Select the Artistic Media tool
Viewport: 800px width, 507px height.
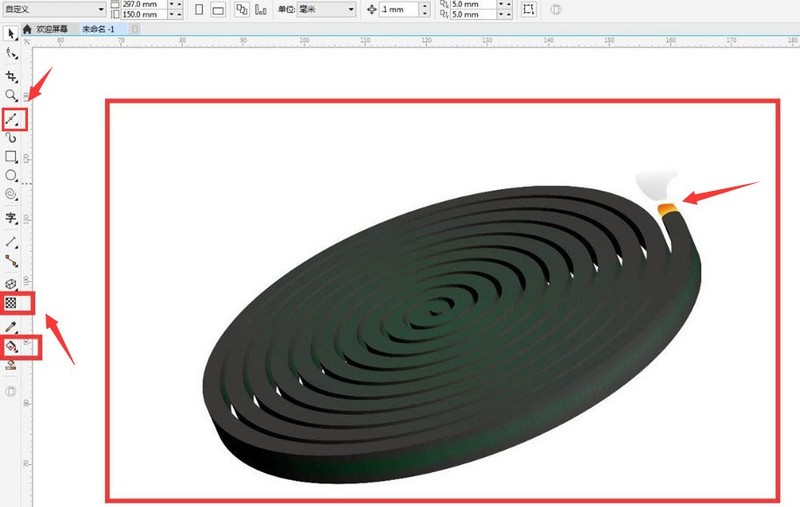click(11, 138)
